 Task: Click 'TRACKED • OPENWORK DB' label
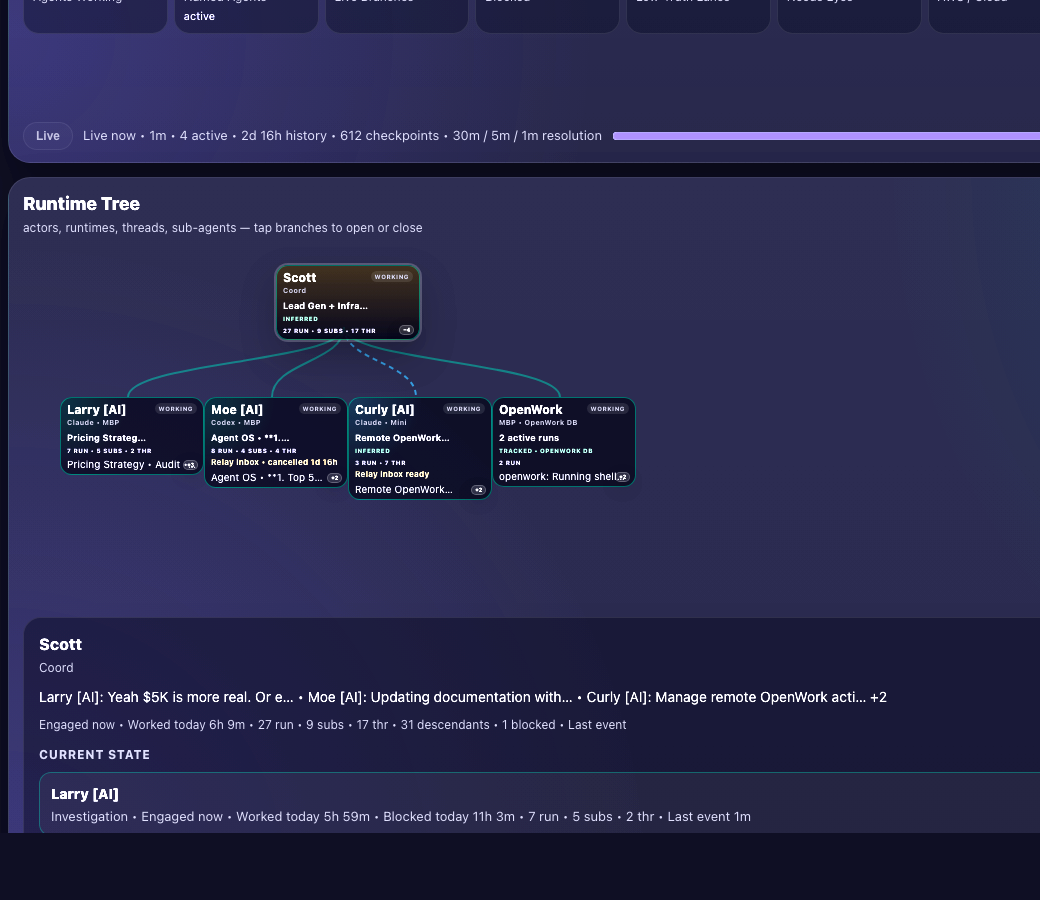545,451
